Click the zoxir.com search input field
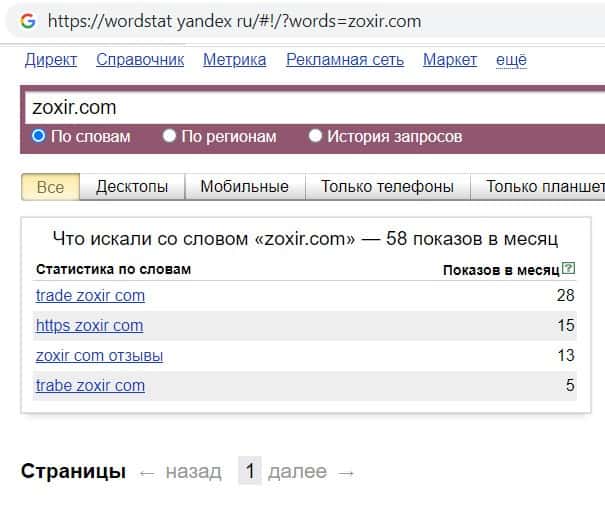Image resolution: width=605 pixels, height=518 pixels. click(315, 108)
